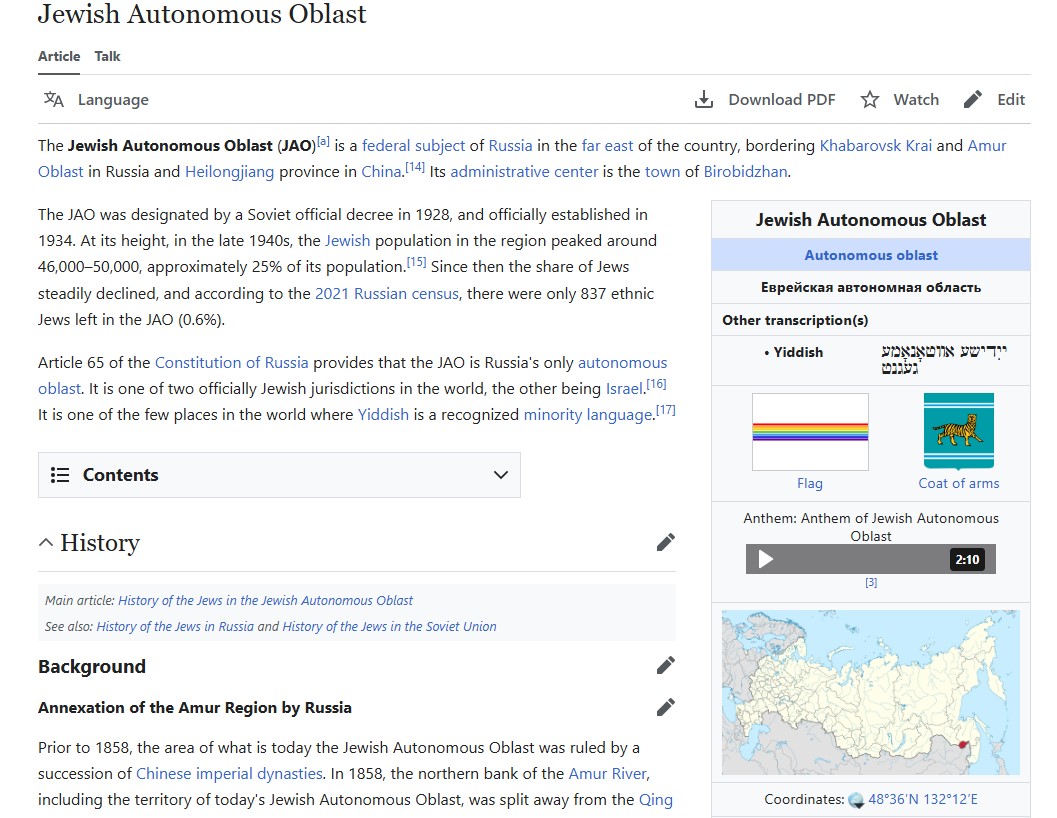The height and width of the screenshot is (818, 1057).
Task: Click the Coat of arms caption link
Action: [959, 484]
